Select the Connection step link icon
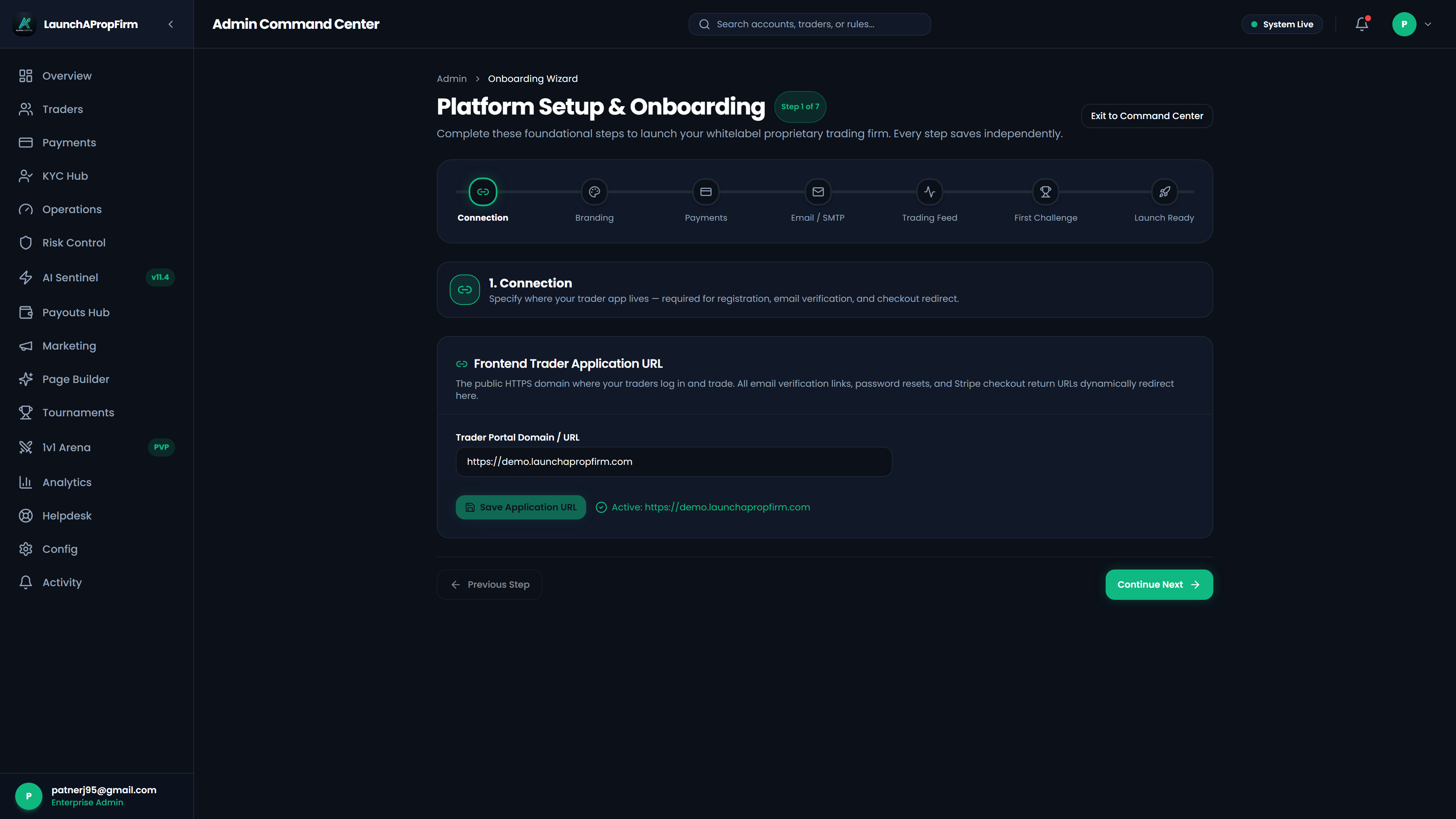The height and width of the screenshot is (819, 1456). [x=483, y=191]
